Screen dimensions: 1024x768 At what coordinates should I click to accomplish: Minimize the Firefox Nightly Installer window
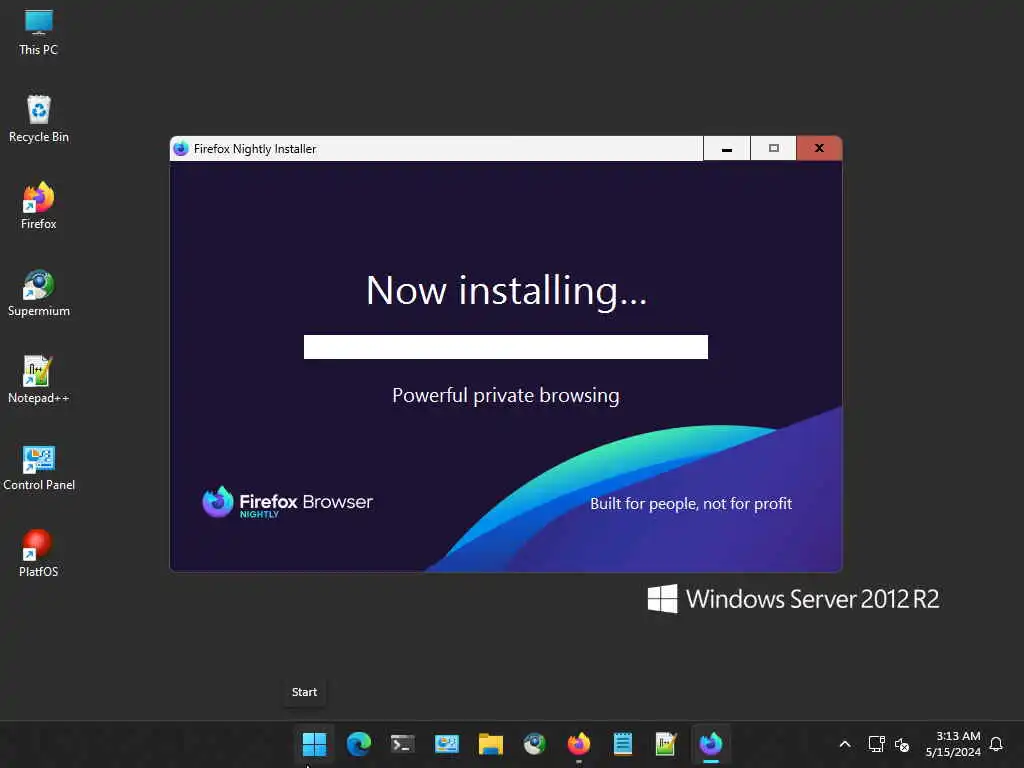pyautogui.click(x=727, y=148)
